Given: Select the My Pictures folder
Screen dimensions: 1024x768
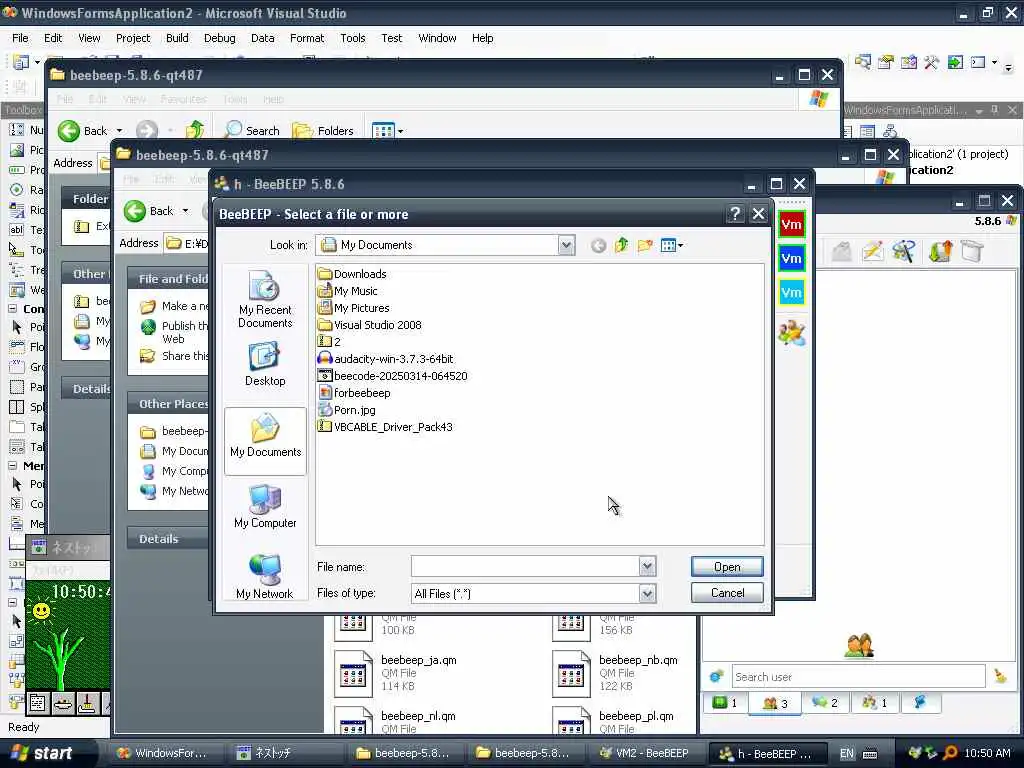Looking at the screenshot, I should (353, 308).
